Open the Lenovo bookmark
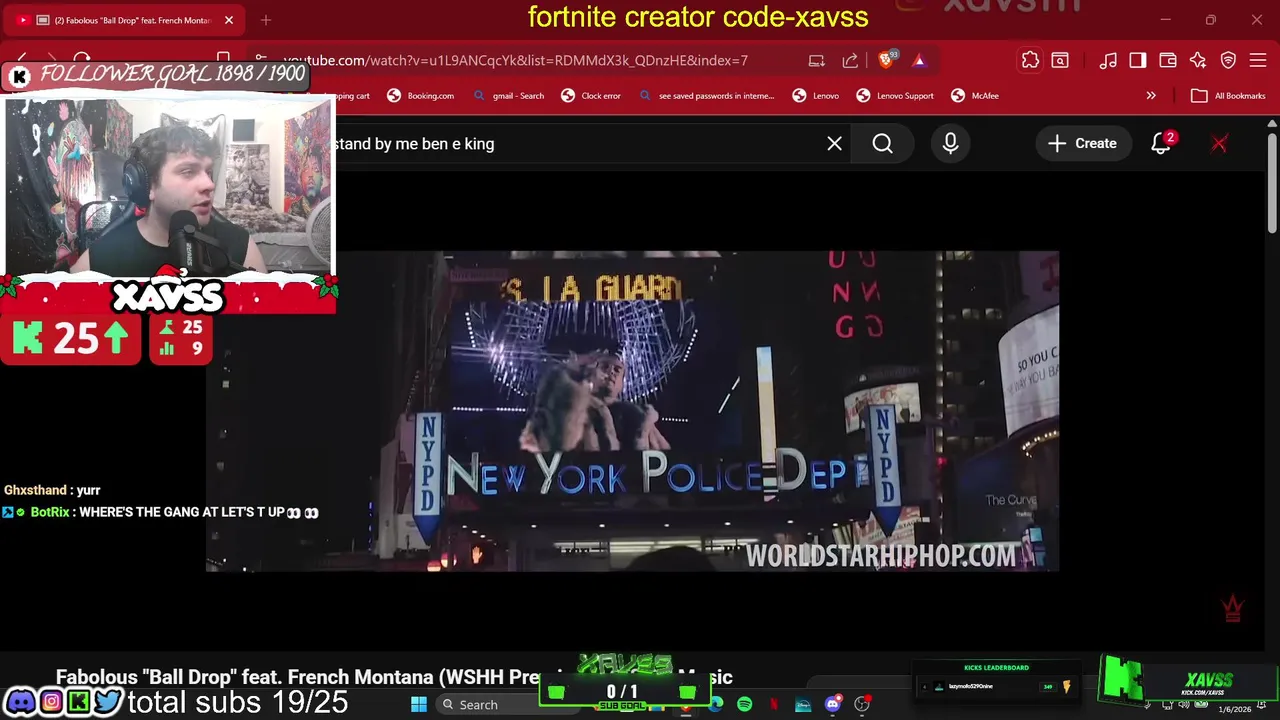The height and width of the screenshot is (720, 1280). pos(815,95)
